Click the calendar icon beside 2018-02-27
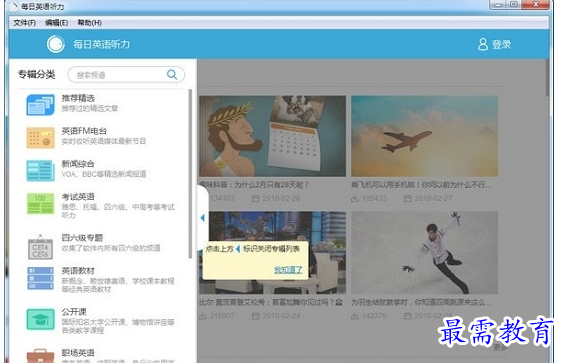 click(x=408, y=198)
